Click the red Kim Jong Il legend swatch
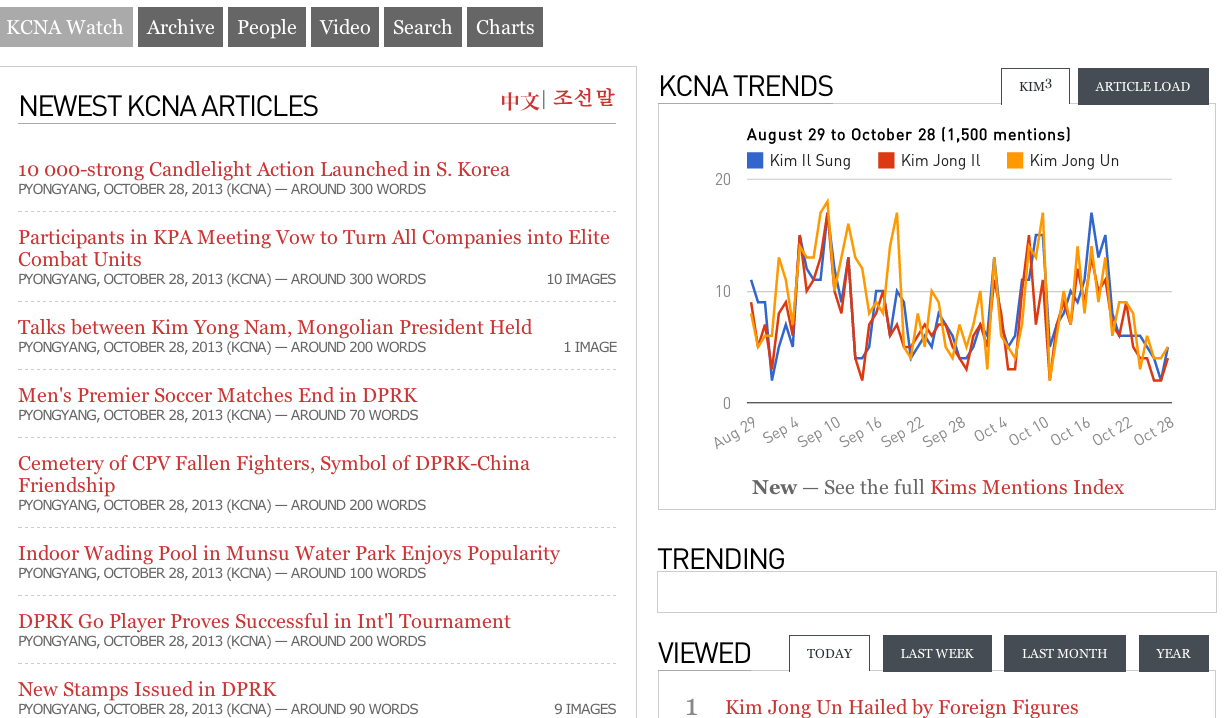This screenshot has height=718, width=1227. [x=886, y=160]
